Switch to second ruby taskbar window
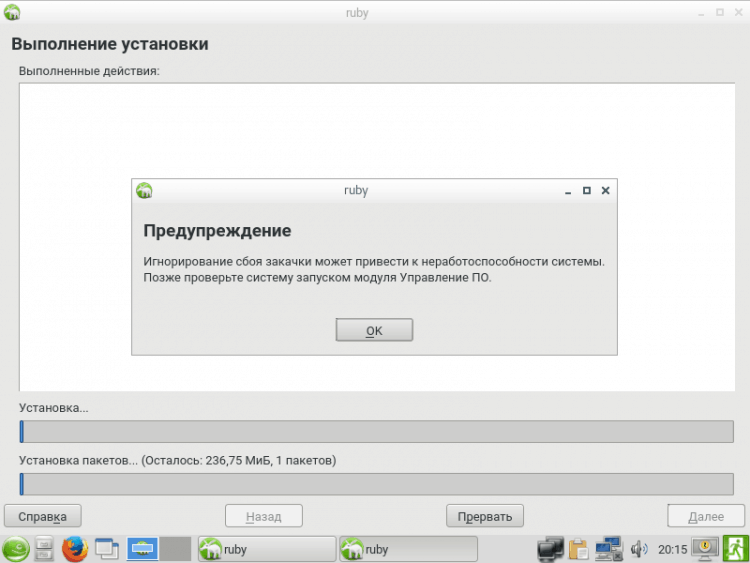Image resolution: width=750 pixels, height=563 pixels. coord(406,549)
